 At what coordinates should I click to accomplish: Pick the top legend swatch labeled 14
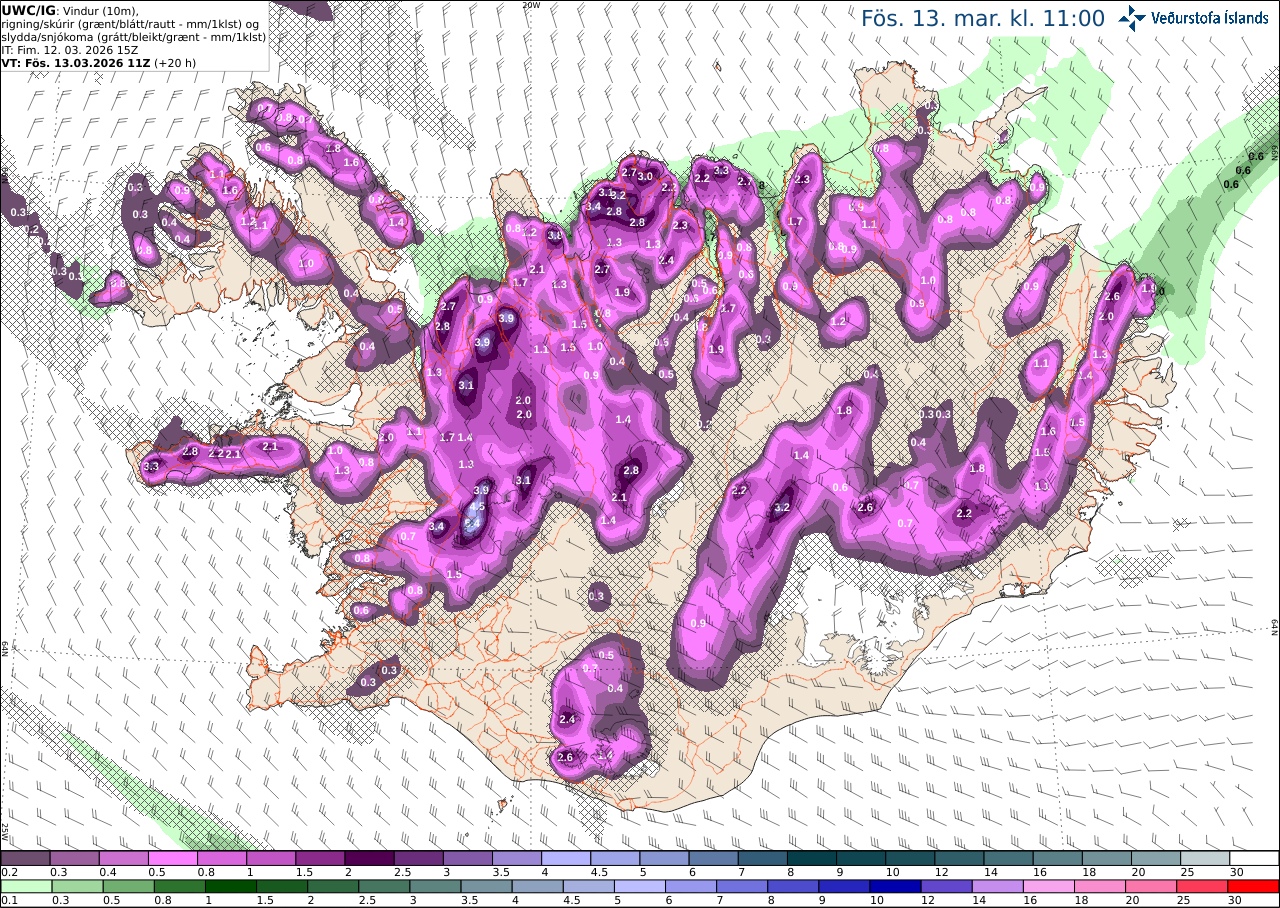(1008, 858)
